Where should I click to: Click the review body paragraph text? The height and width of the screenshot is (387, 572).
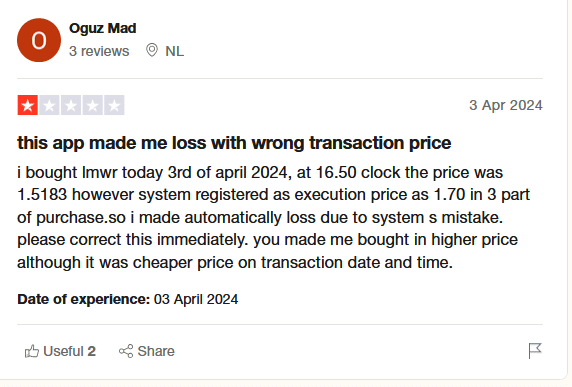pyautogui.click(x=273, y=217)
